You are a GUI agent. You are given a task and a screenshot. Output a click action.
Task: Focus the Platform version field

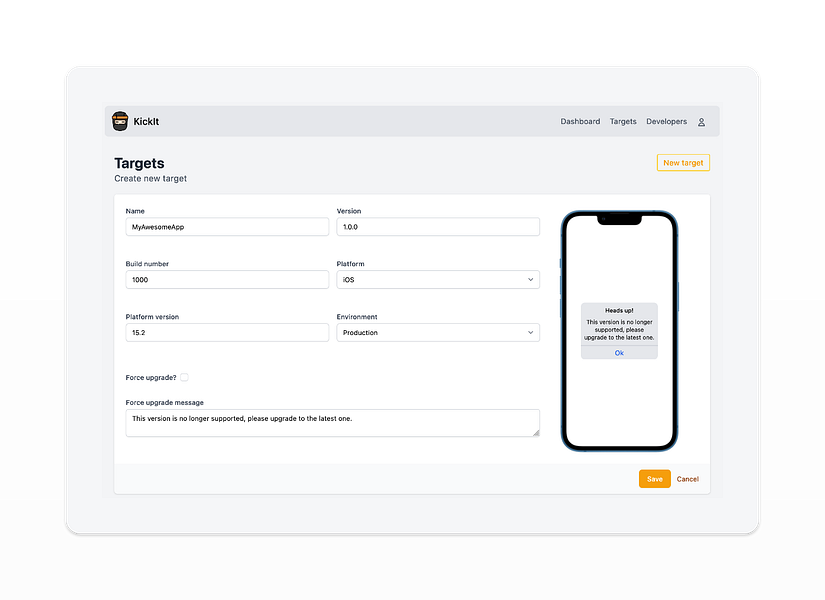[x=227, y=333]
